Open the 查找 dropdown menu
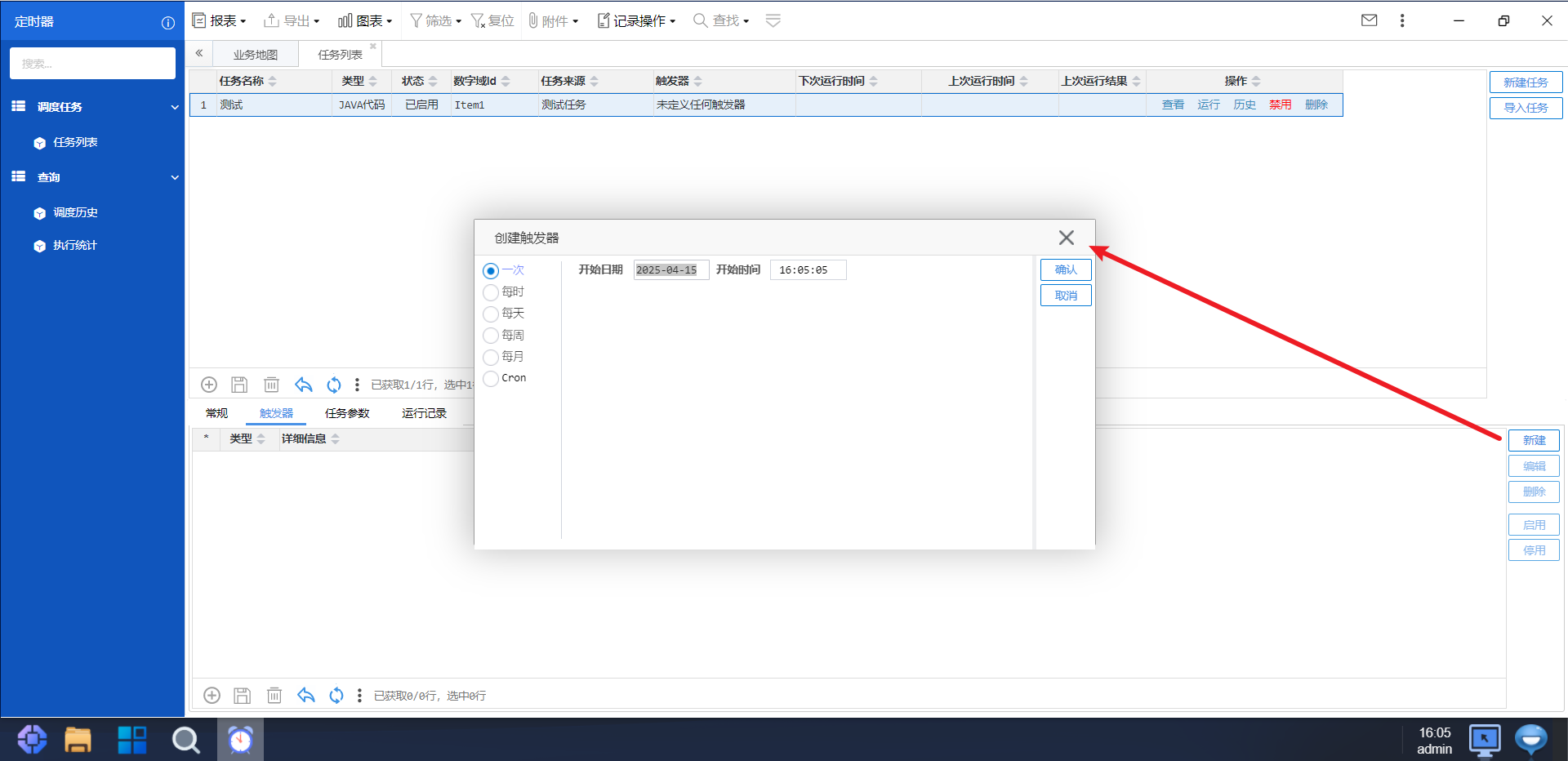Viewport: 1568px width, 761px height. (721, 20)
